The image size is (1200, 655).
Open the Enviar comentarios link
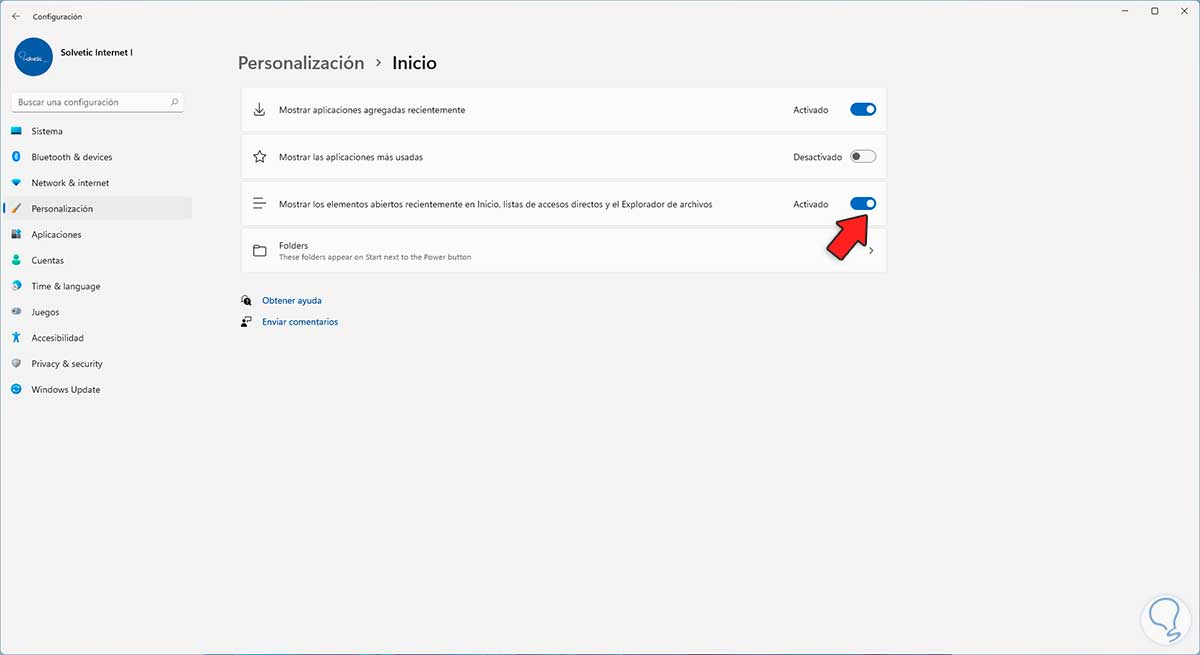pyautogui.click(x=300, y=322)
